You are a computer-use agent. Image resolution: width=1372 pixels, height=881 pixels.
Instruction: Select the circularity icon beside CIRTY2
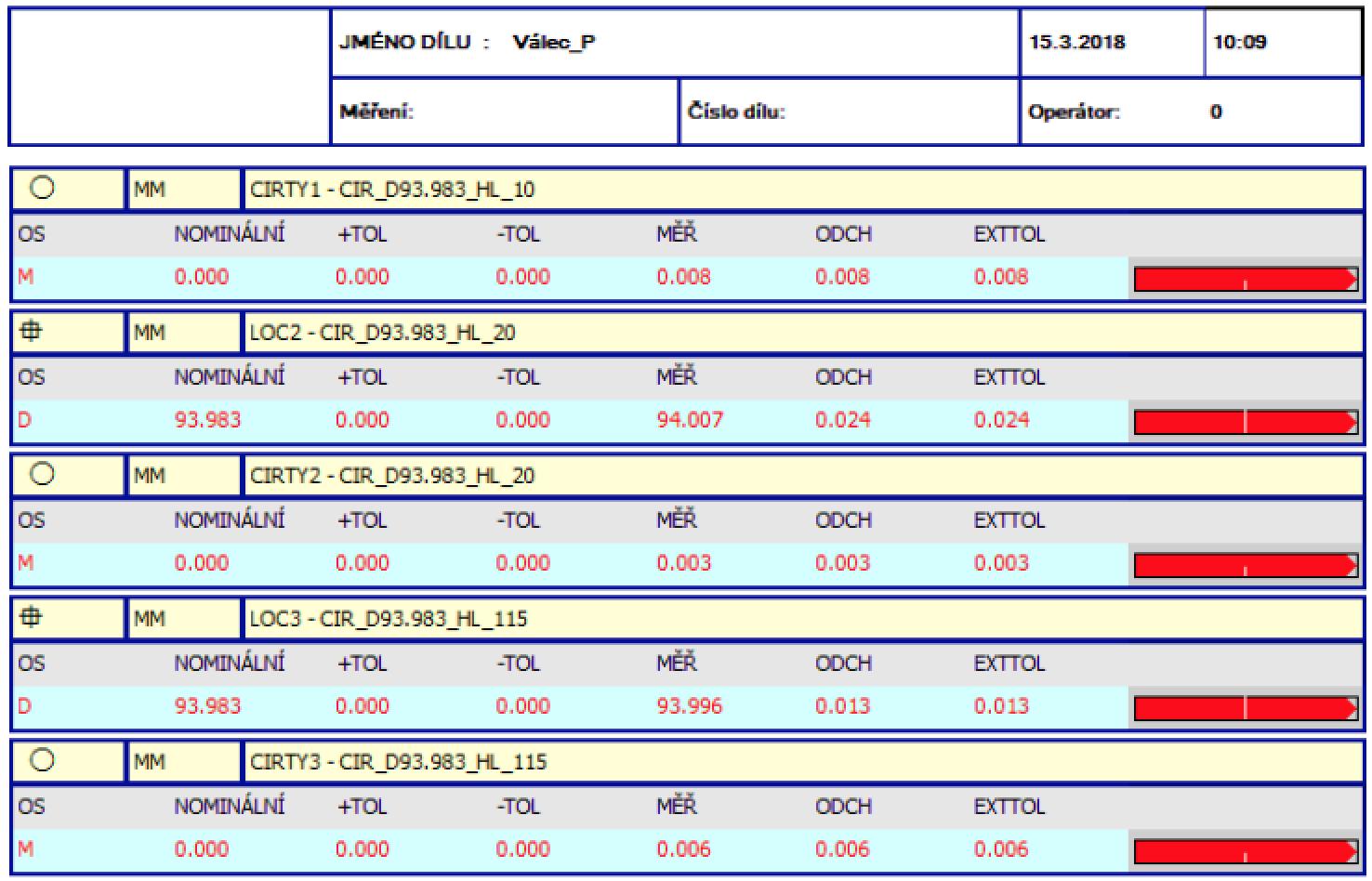coord(43,474)
